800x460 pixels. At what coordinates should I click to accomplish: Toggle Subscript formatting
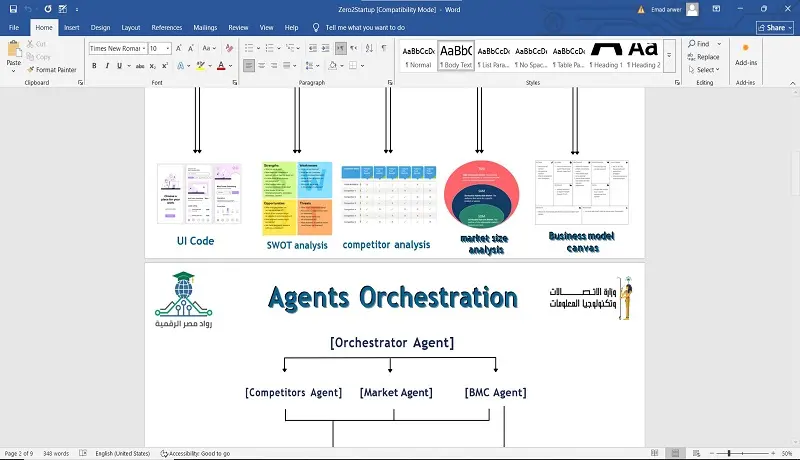(153, 66)
